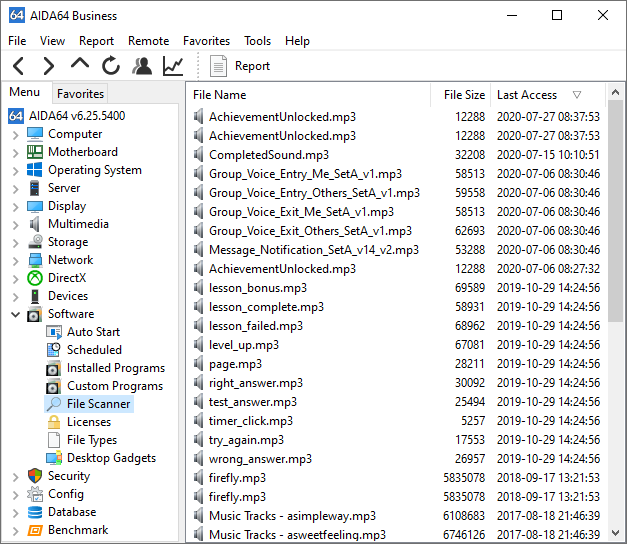Open the Favorites menu
This screenshot has width=627, height=544.
[206, 41]
